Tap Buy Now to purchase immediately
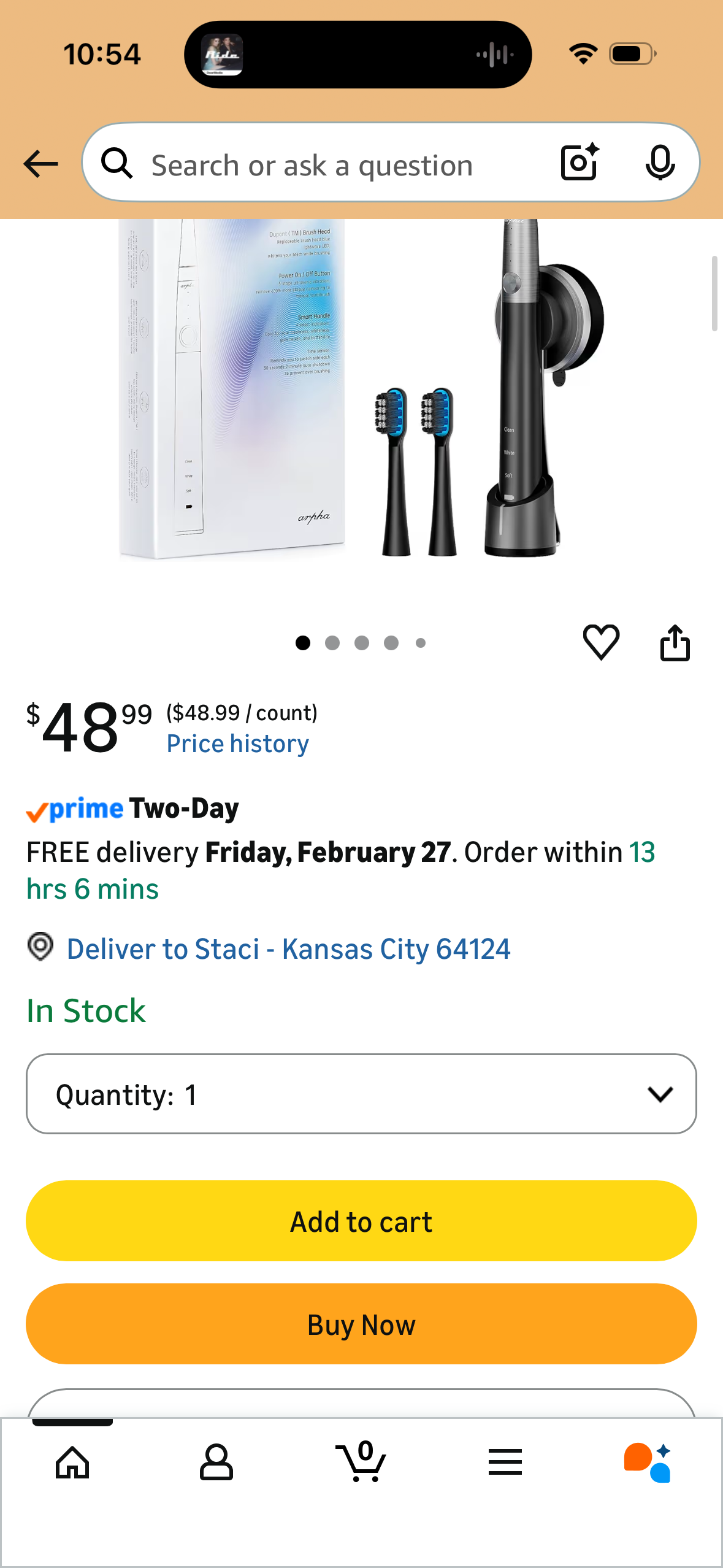Viewport: 723px width, 1568px height. point(361,1324)
